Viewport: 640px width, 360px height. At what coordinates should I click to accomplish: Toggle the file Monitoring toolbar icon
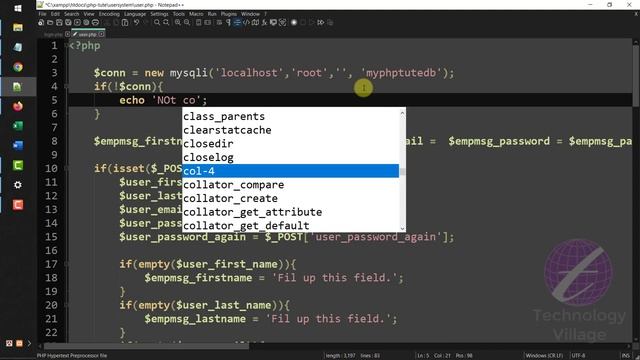tap(282, 22)
